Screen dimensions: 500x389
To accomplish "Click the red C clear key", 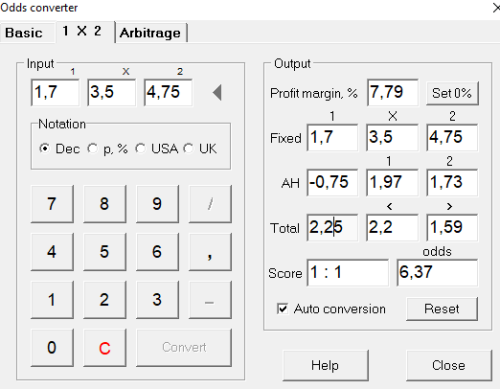I will 105,348.
